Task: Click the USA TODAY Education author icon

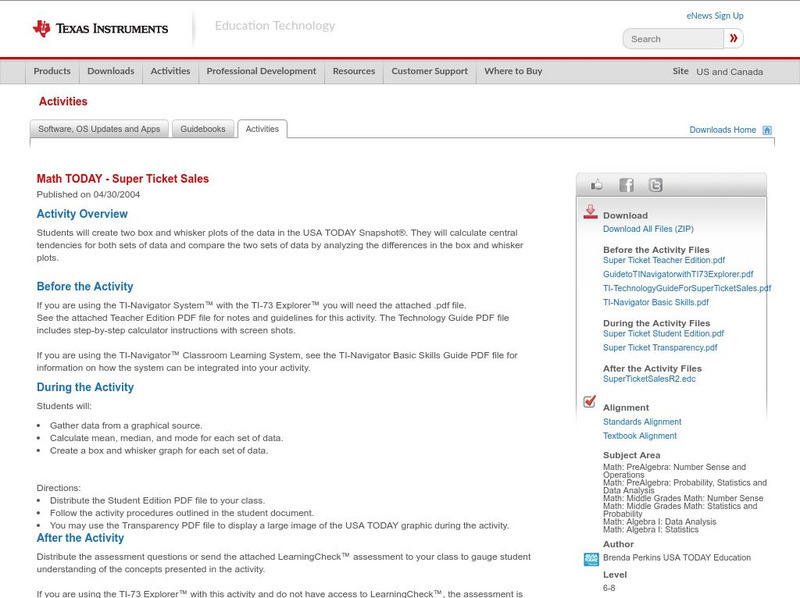Action: click(591, 559)
